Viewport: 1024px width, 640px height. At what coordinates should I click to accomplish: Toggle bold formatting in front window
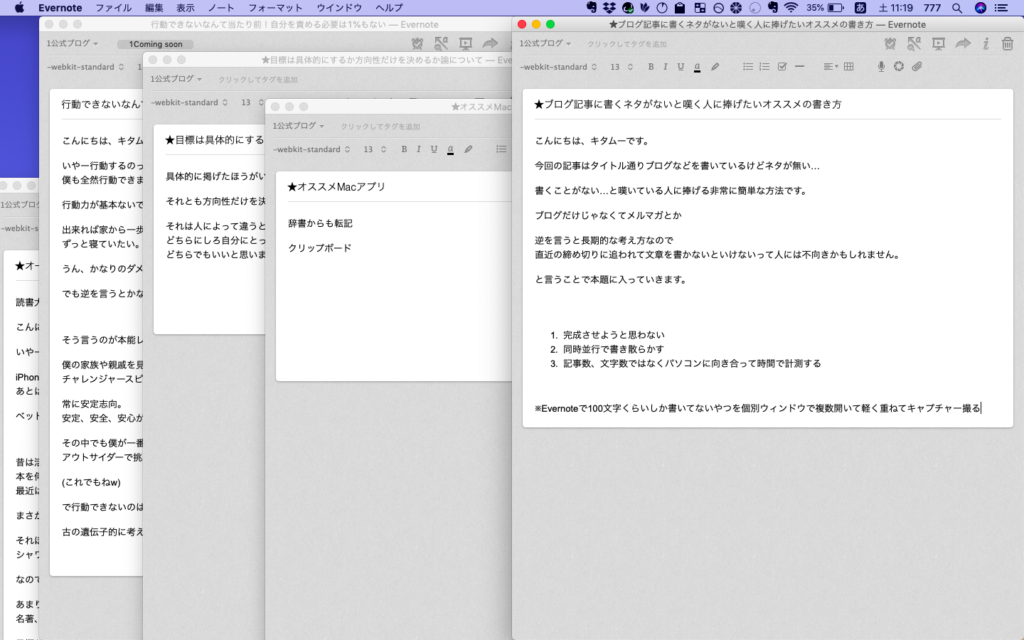click(x=650, y=67)
